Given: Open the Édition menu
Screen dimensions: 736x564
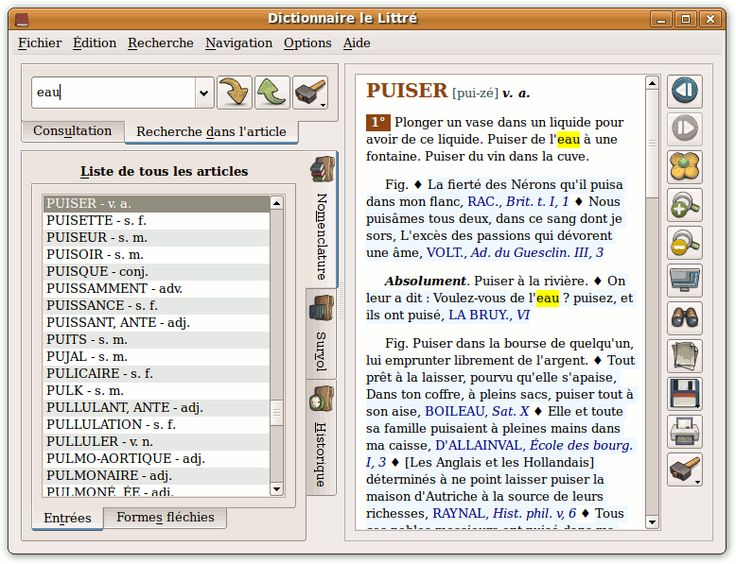Looking at the screenshot, I should tap(94, 43).
